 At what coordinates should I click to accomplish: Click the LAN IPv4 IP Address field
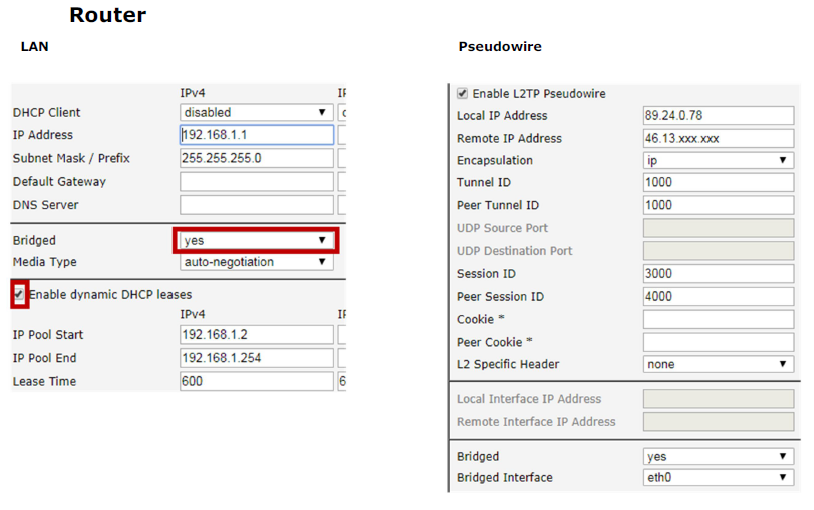tap(257, 135)
